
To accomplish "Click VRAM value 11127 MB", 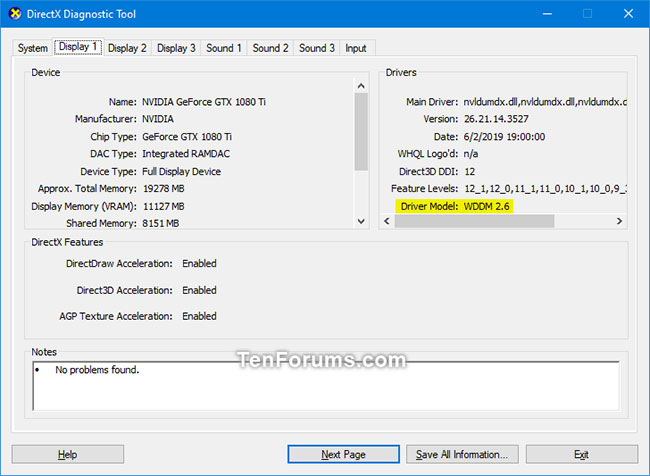I will [163, 206].
